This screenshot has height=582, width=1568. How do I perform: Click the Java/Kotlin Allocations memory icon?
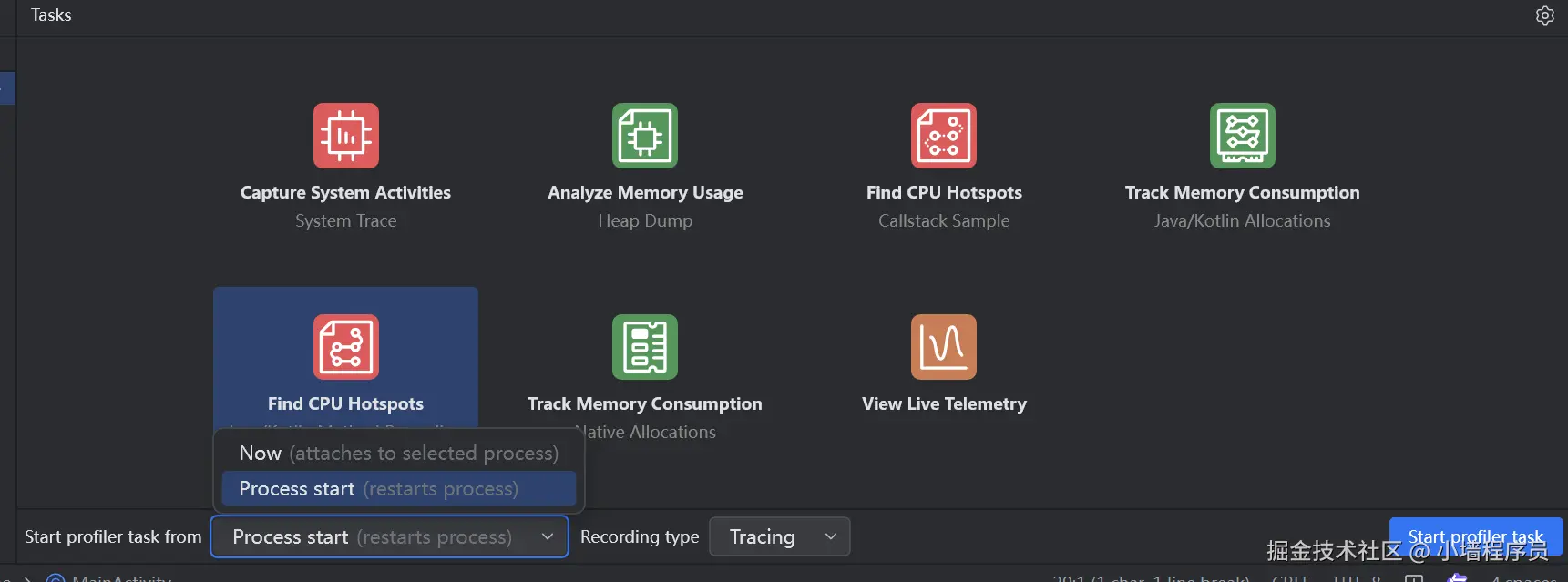(x=1243, y=136)
